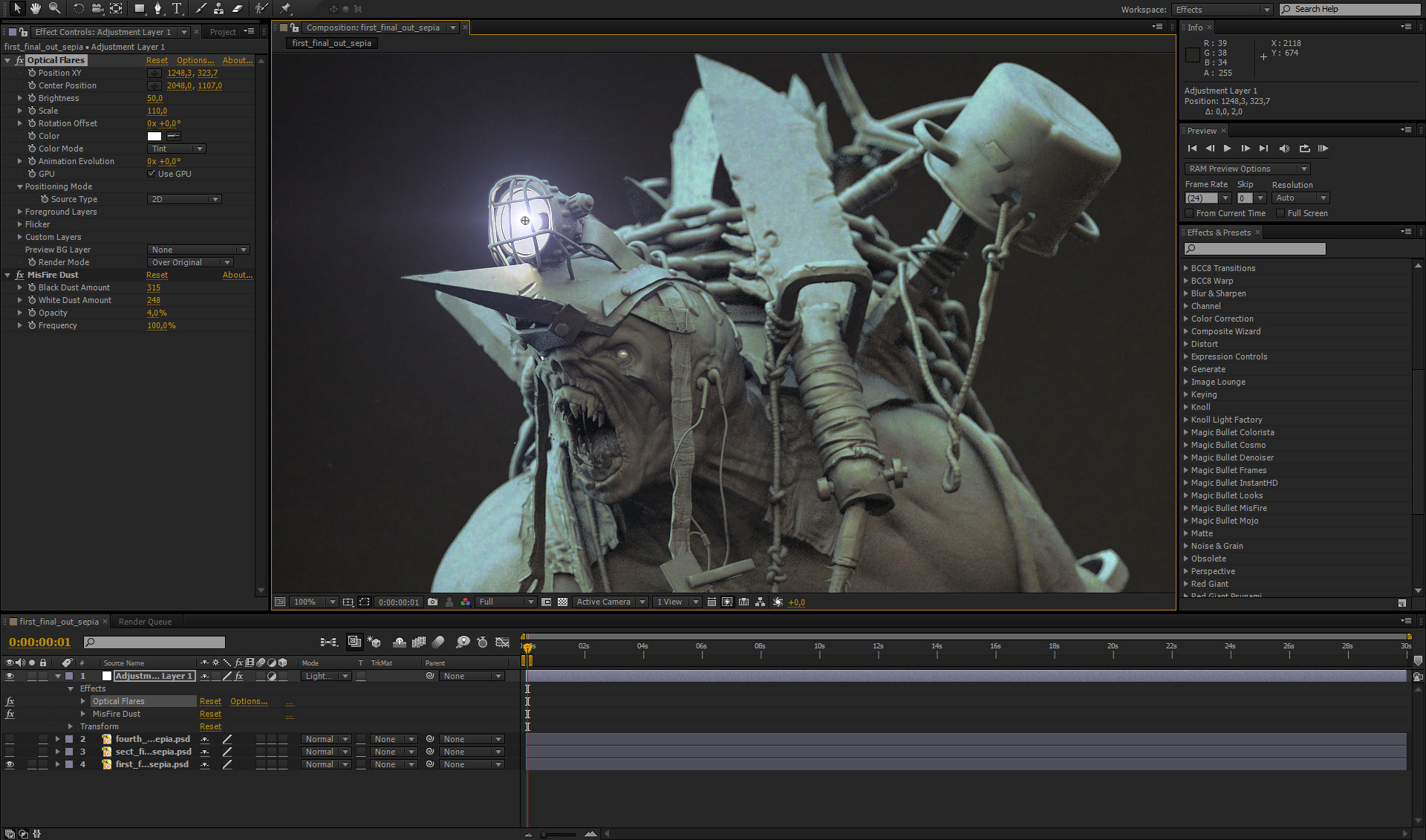
Task: Open the Workspace Effects dropdown
Action: 1222,10
